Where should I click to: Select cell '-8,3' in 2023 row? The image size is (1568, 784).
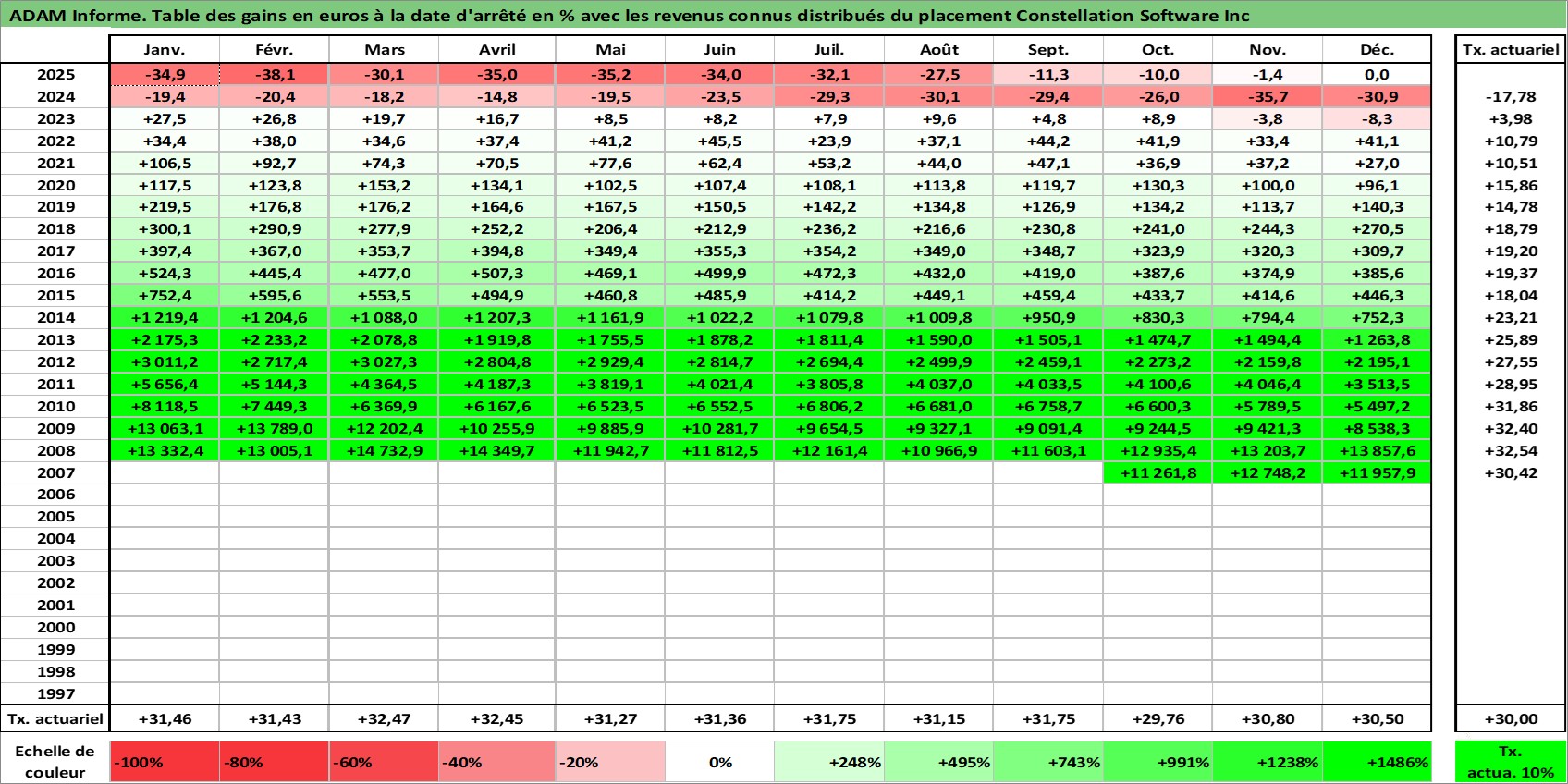coord(1377,119)
